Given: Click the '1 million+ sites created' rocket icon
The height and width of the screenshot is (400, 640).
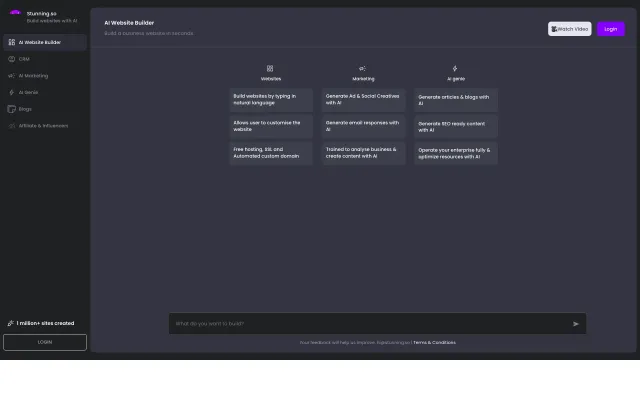Looking at the screenshot, I should click(x=10, y=324).
